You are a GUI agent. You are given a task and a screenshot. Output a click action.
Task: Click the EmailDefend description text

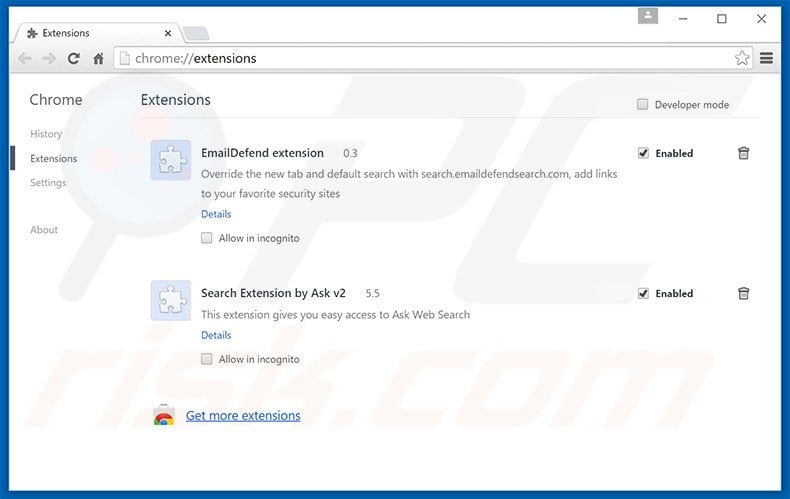pos(409,183)
